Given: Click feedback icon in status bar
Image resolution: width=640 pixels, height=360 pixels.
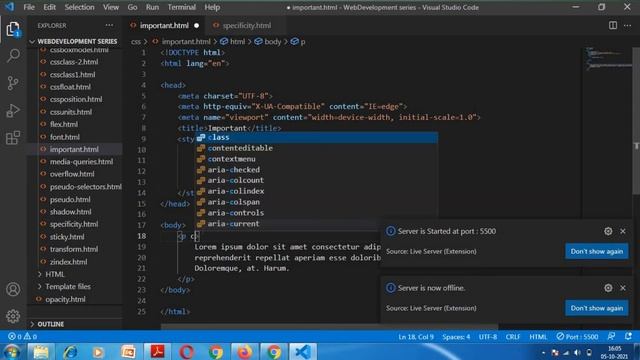Looking at the screenshot, I should (x=611, y=336).
